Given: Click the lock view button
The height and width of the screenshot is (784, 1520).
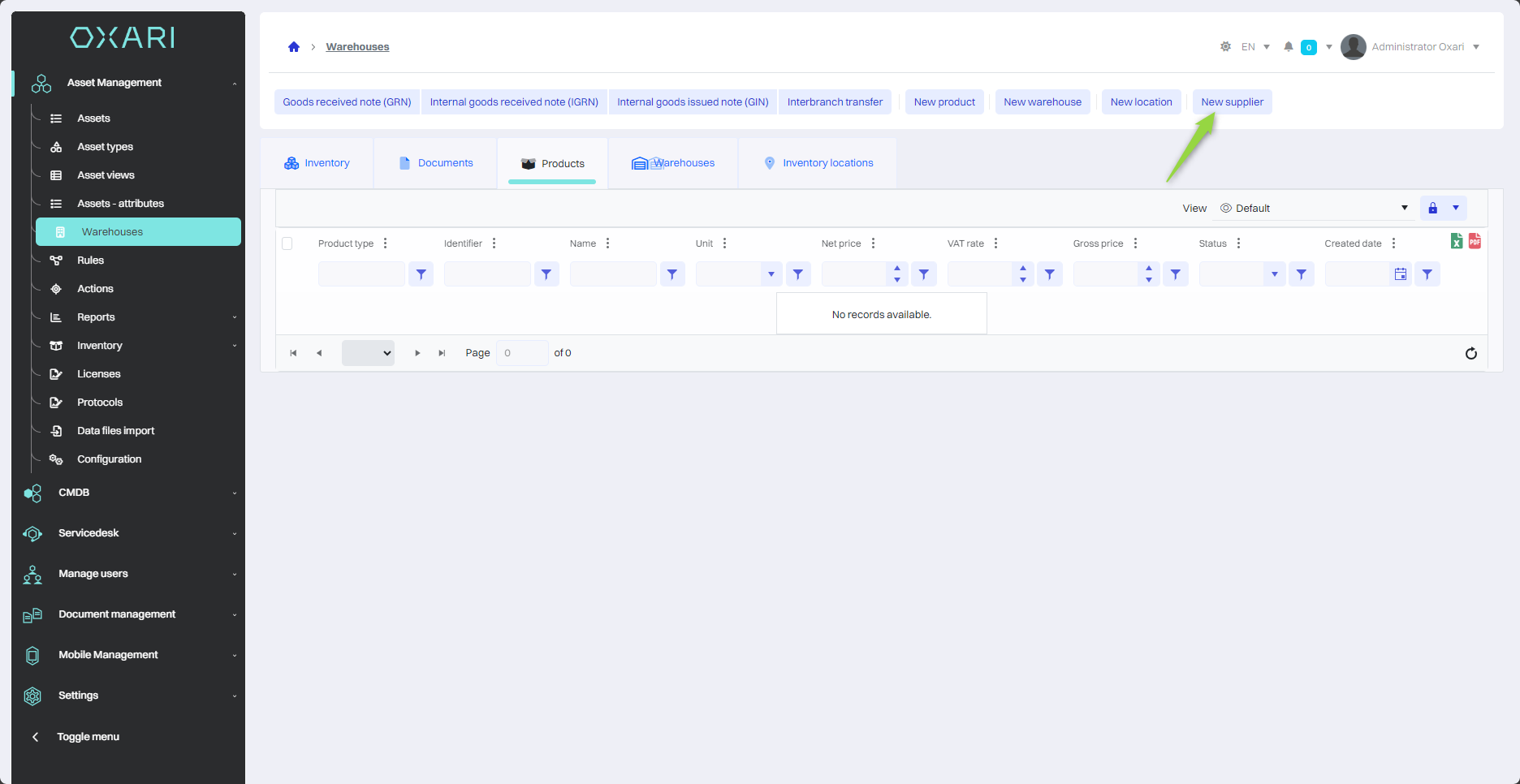Looking at the screenshot, I should 1432,209.
